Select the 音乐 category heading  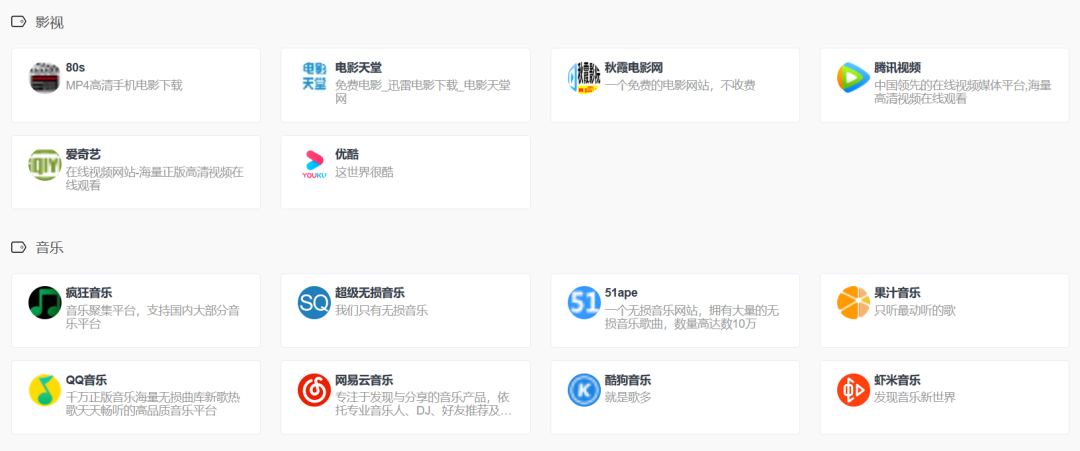[x=50, y=247]
